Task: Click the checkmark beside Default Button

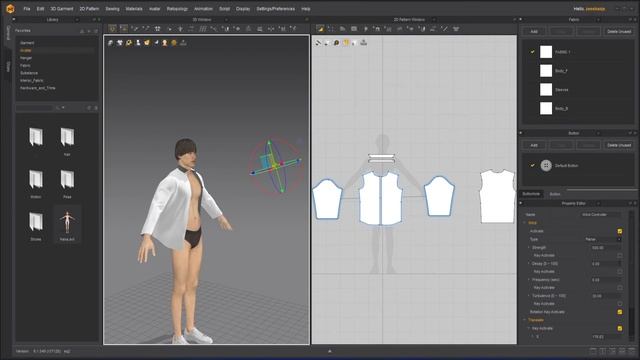Action: pyautogui.click(x=532, y=165)
